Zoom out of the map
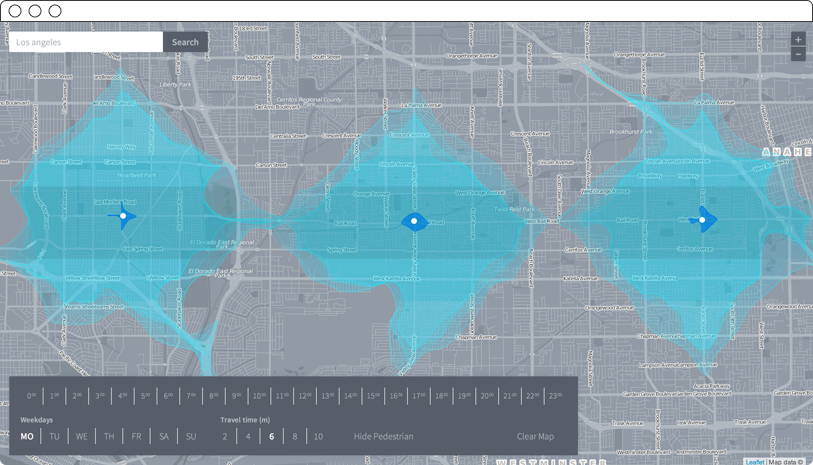This screenshot has width=813, height=465. (x=797, y=54)
